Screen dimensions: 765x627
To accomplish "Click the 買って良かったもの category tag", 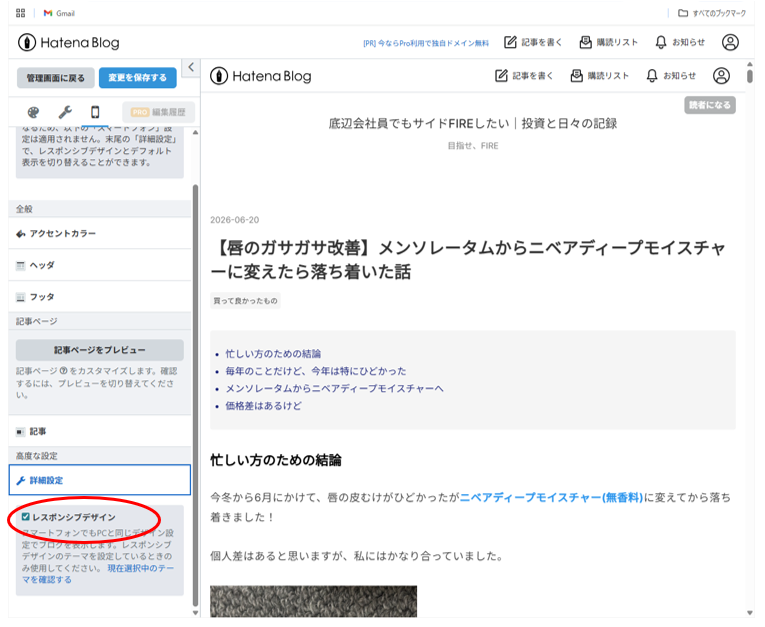I will (245, 301).
